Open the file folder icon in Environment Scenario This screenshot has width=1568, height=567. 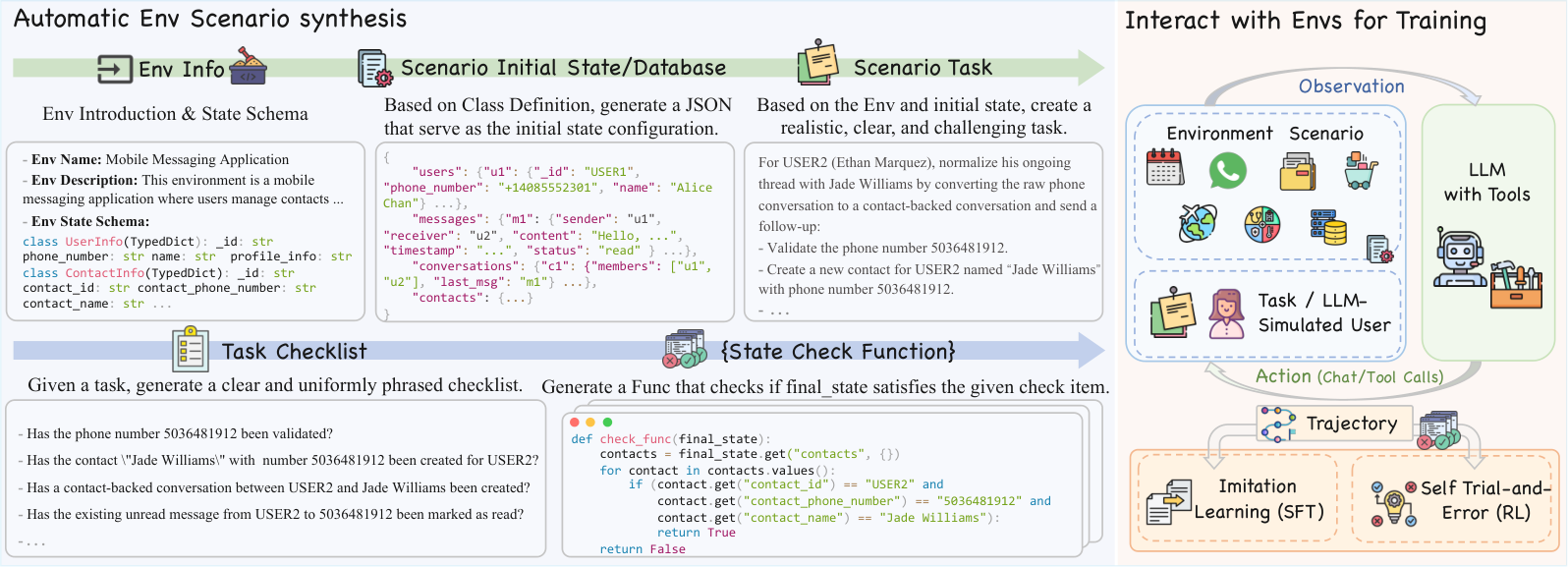click(x=1298, y=172)
